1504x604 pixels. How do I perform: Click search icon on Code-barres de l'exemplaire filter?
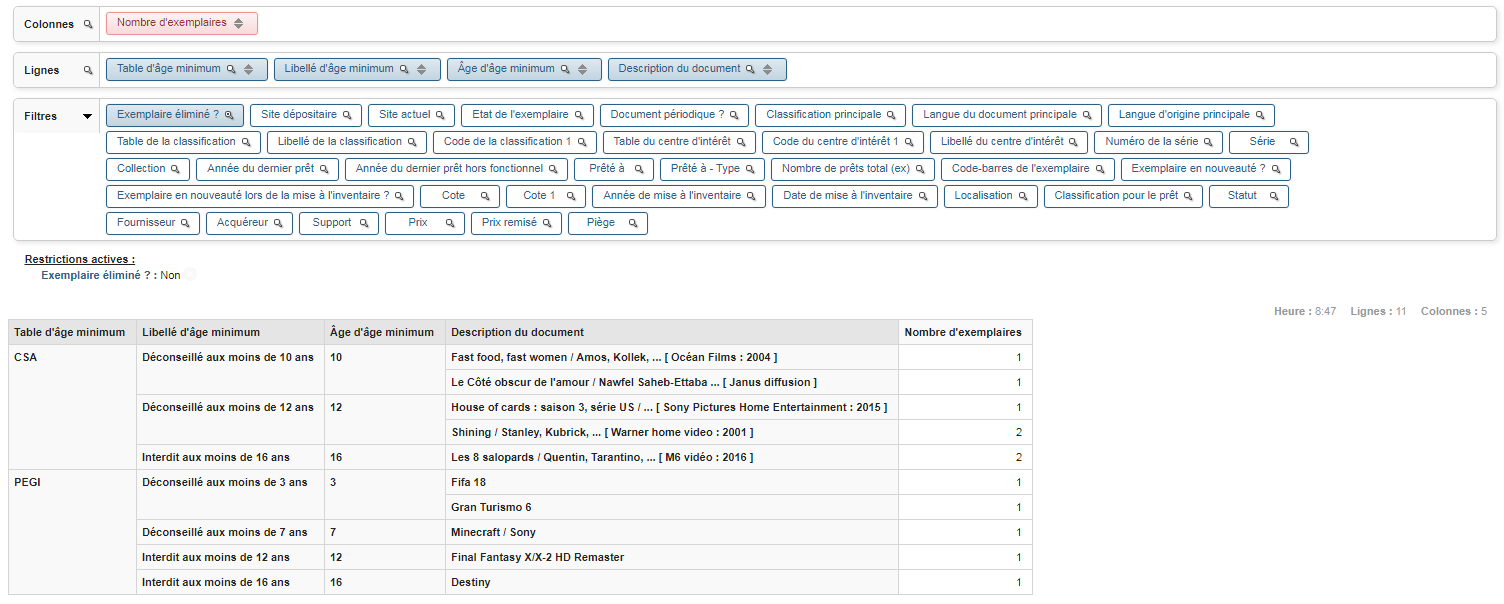1102,169
